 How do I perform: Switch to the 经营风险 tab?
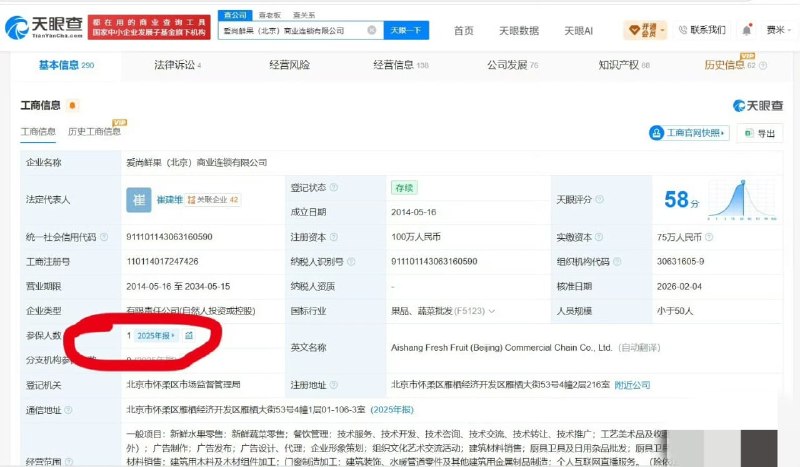tap(290, 65)
